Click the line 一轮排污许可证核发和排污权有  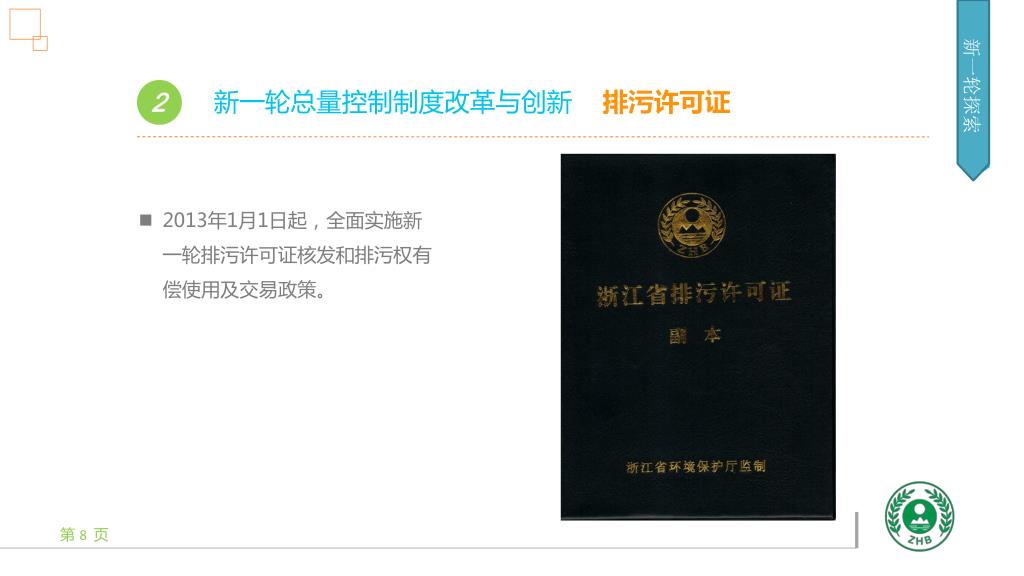coord(297,255)
